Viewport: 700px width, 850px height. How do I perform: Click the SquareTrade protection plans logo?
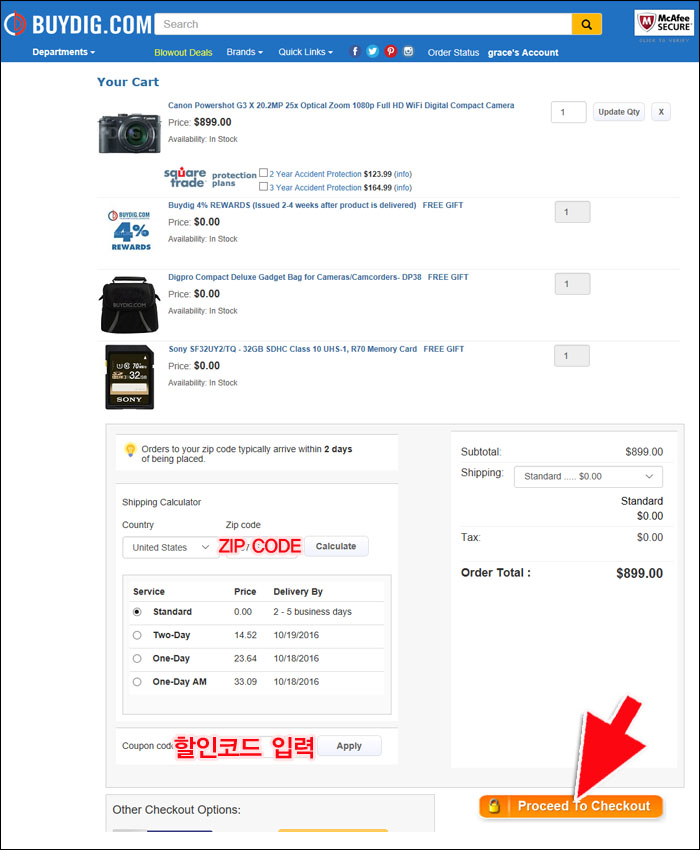210,178
